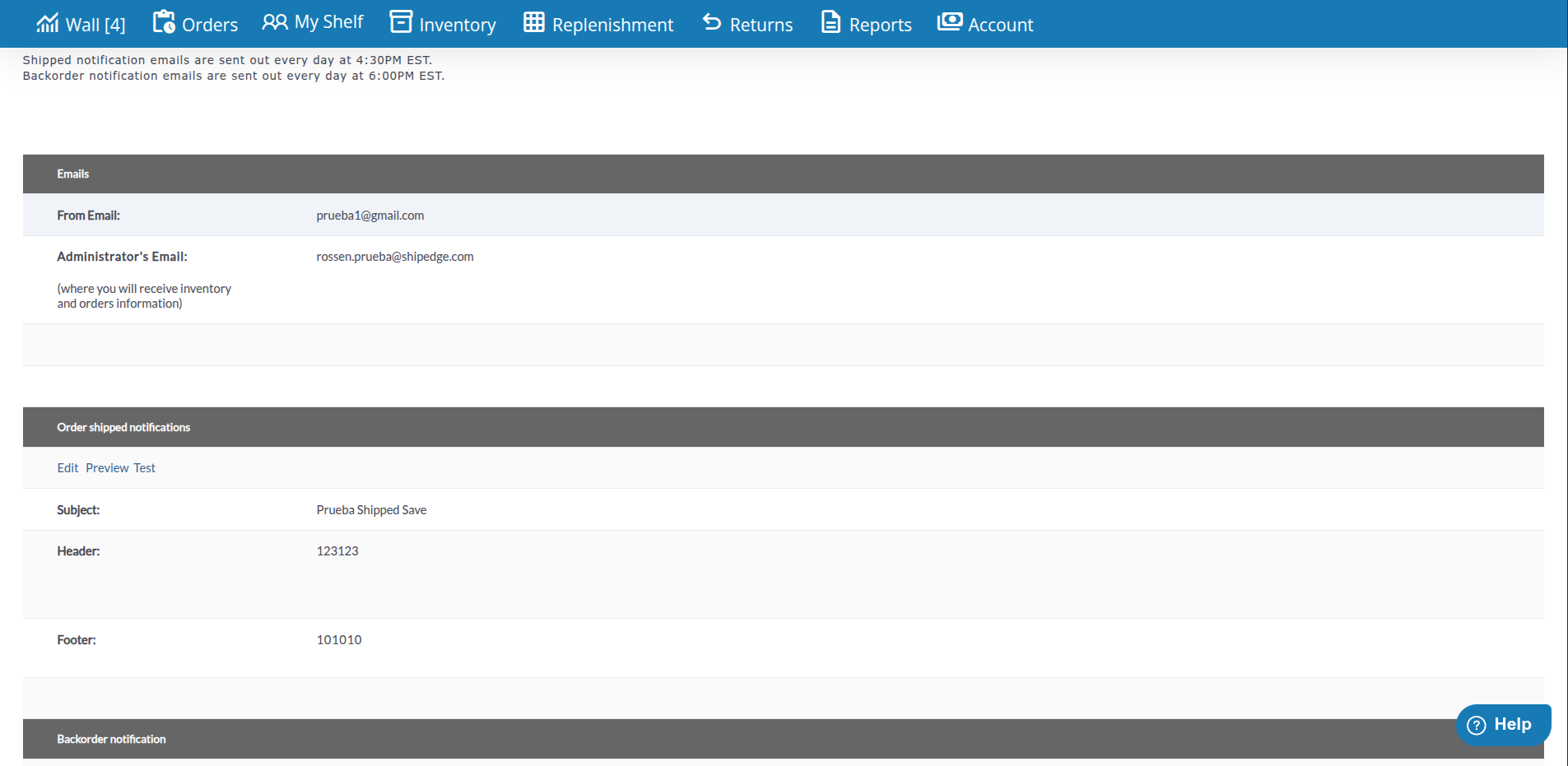Click the Test link to send test email
Screen dimensions: 1568x766
144,467
